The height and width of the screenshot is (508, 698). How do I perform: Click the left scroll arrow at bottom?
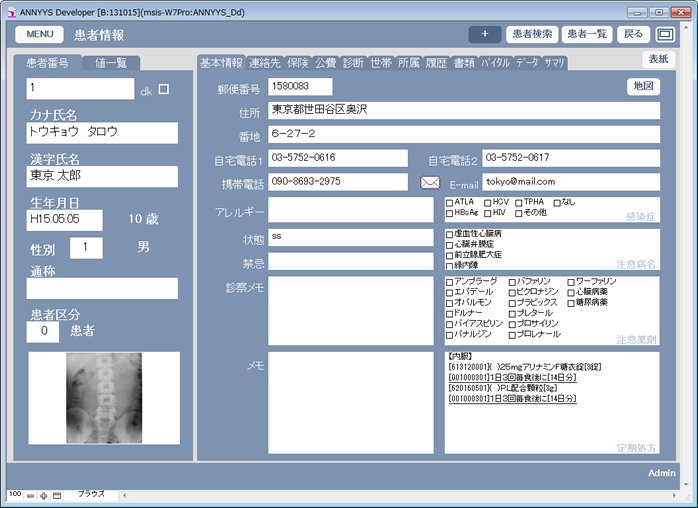(125, 495)
